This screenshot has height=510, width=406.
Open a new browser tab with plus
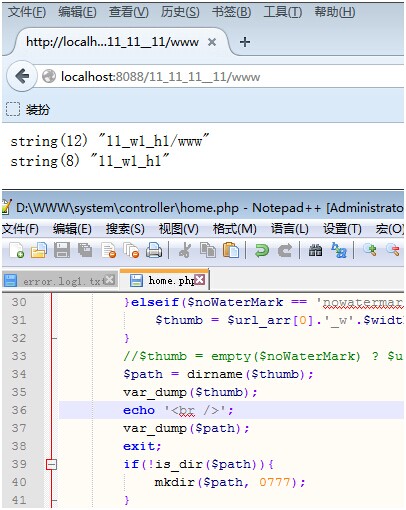coord(245,42)
